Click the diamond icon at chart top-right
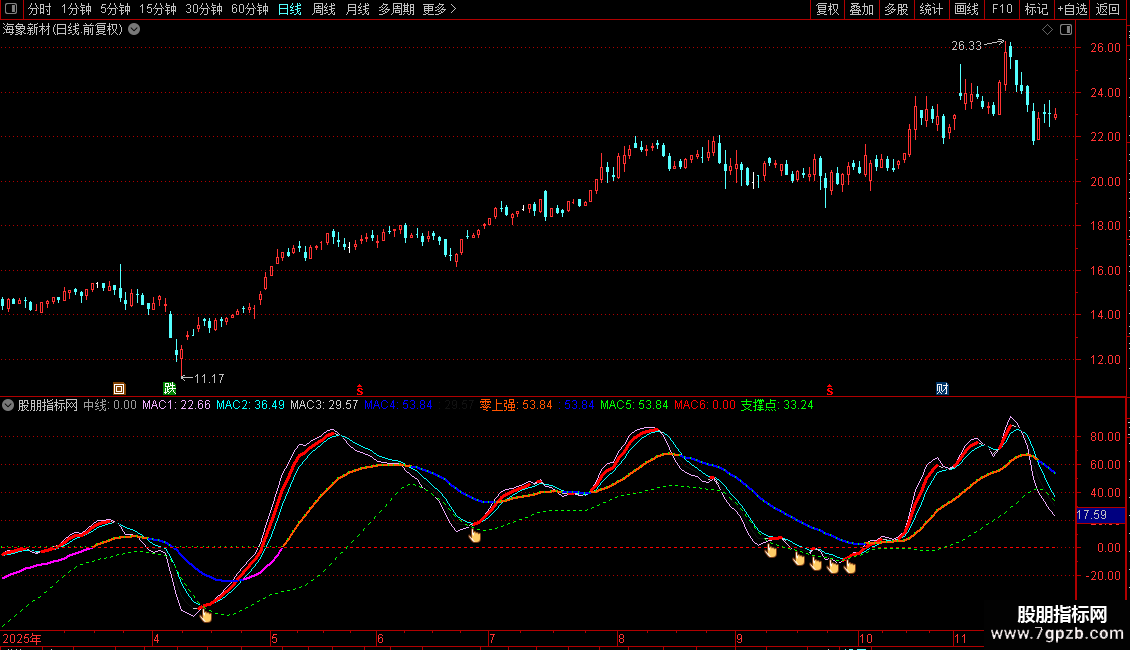 coord(1047,30)
